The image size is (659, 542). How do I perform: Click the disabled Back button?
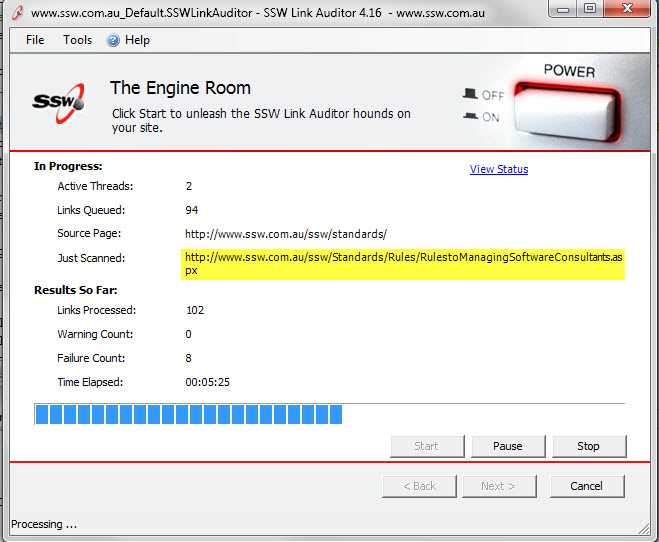(419, 486)
